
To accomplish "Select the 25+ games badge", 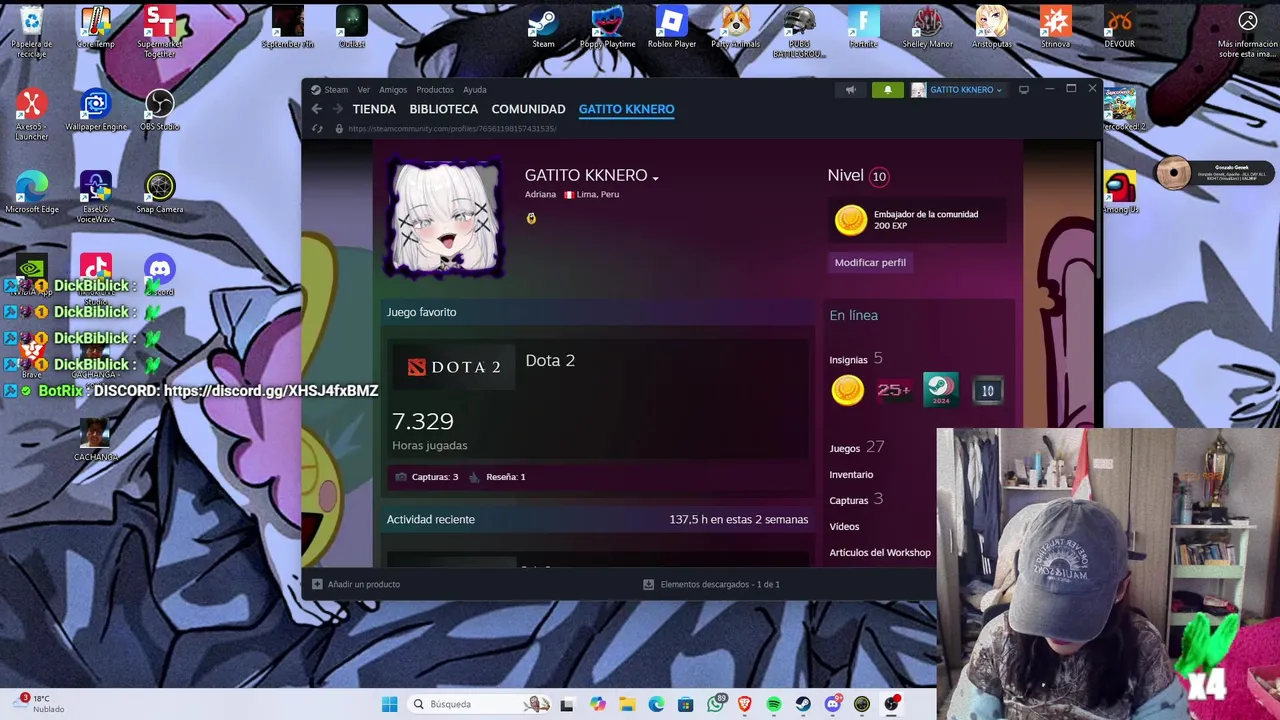I will [x=894, y=390].
